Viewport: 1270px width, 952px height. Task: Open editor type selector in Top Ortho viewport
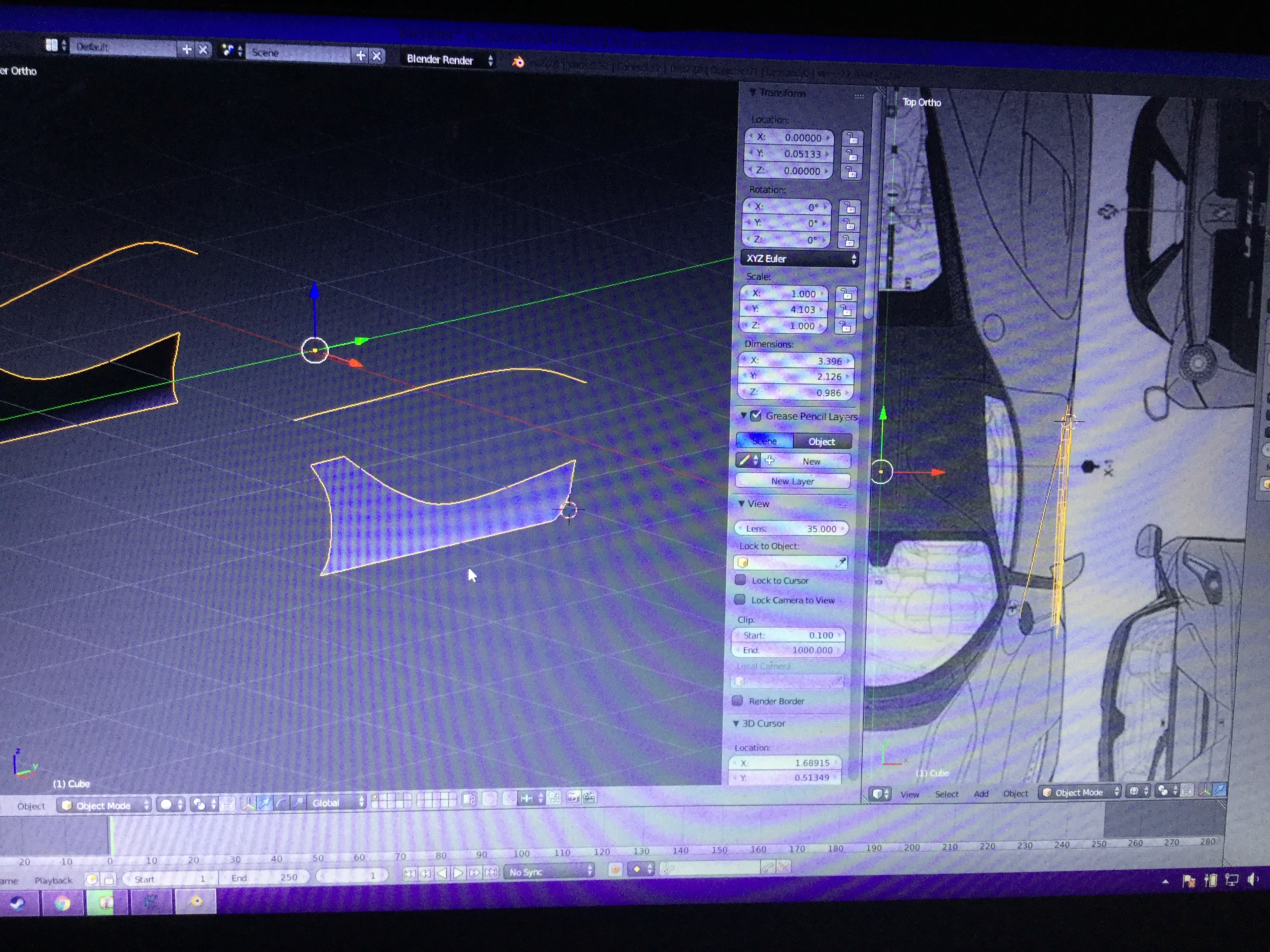[x=880, y=794]
